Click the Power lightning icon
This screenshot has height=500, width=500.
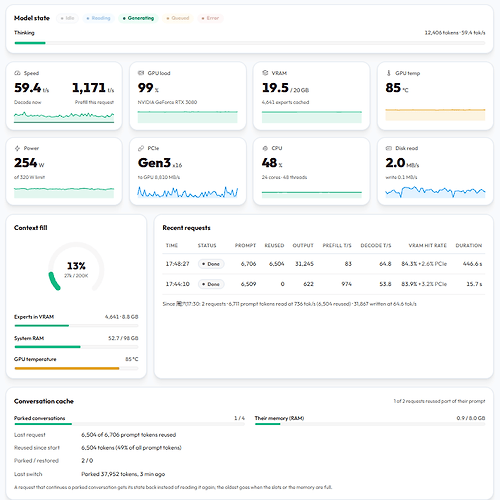pyautogui.click(x=17, y=148)
